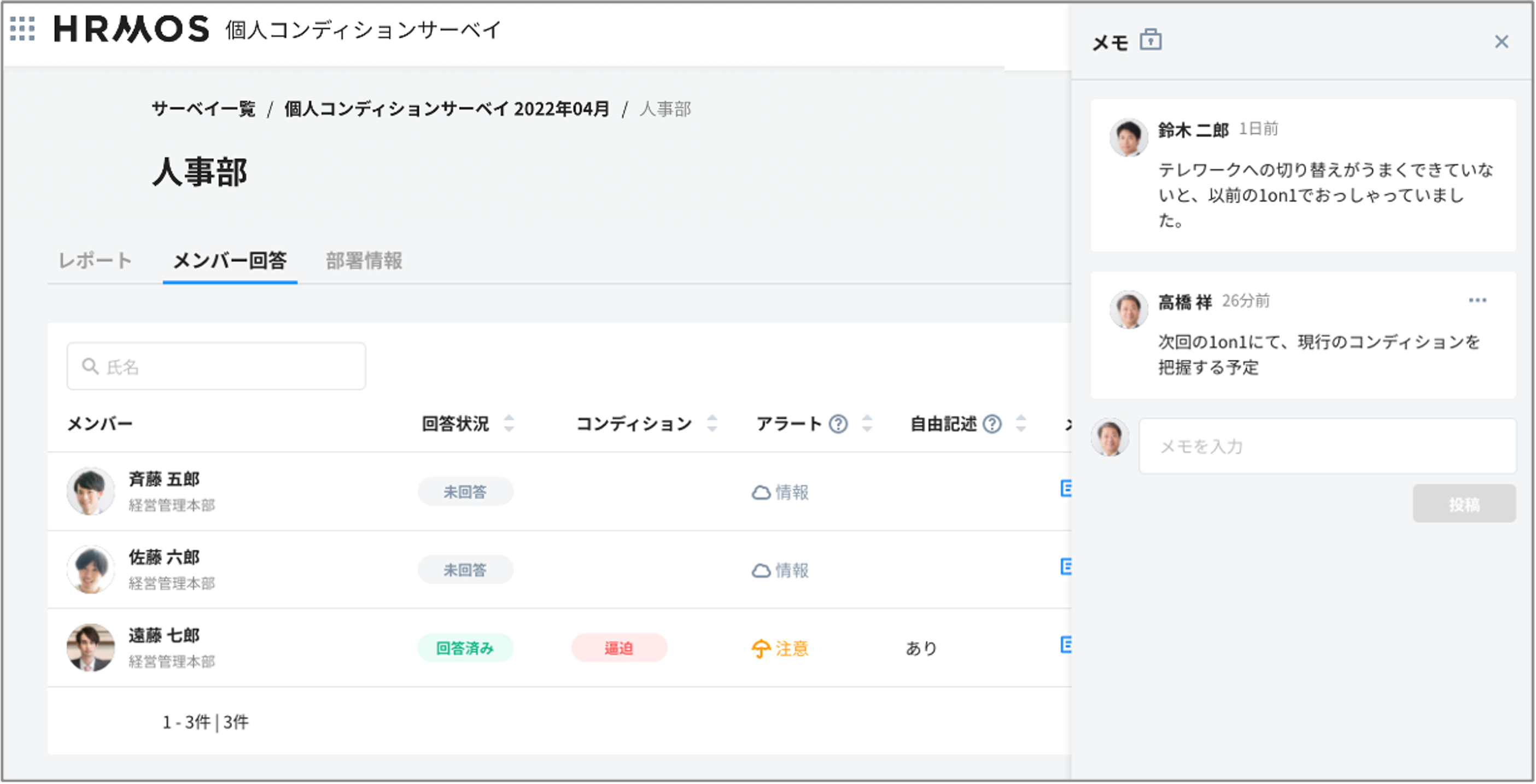Viewport: 1536px width, 784px height.
Task: Close the メモ side panel
Action: click(1501, 42)
